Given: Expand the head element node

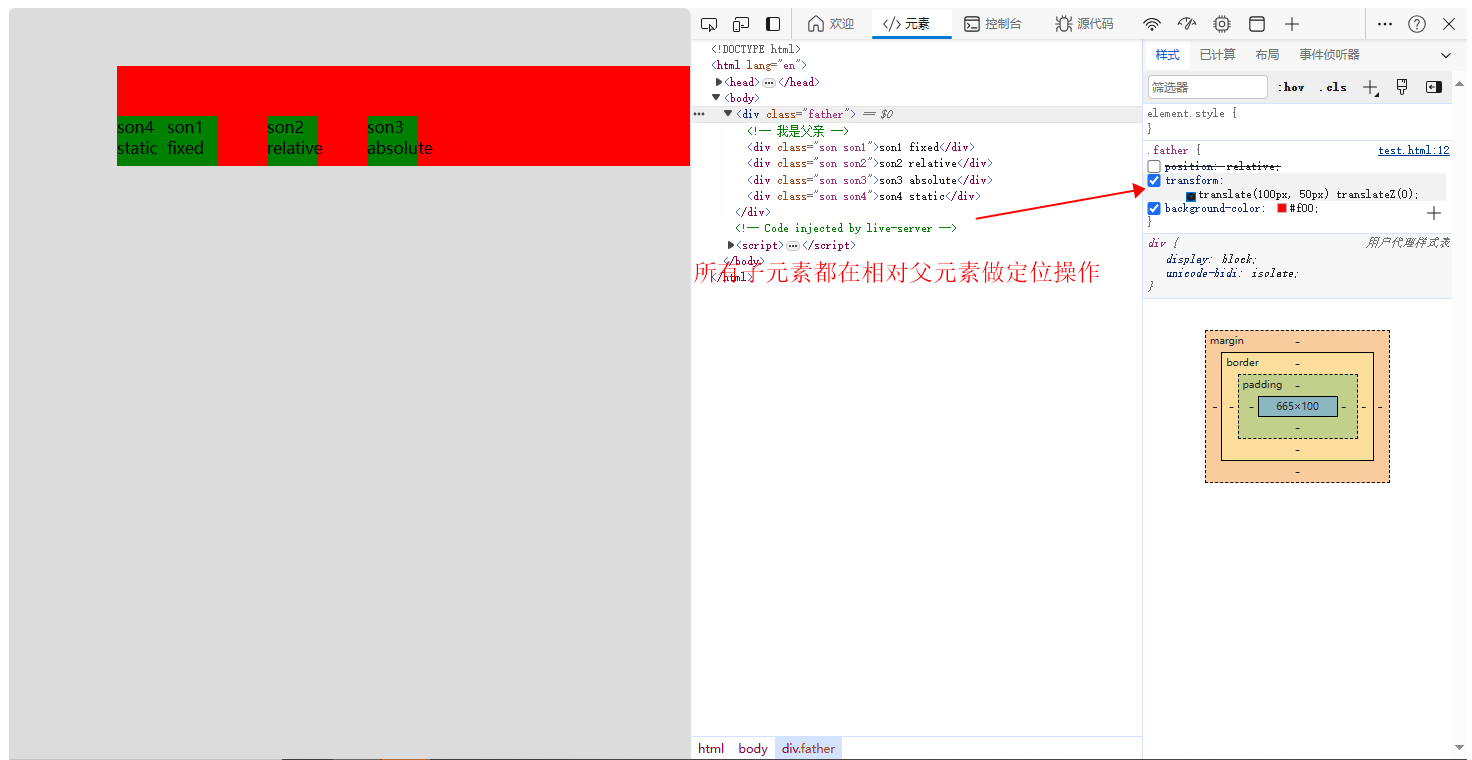Looking at the screenshot, I should [x=719, y=82].
